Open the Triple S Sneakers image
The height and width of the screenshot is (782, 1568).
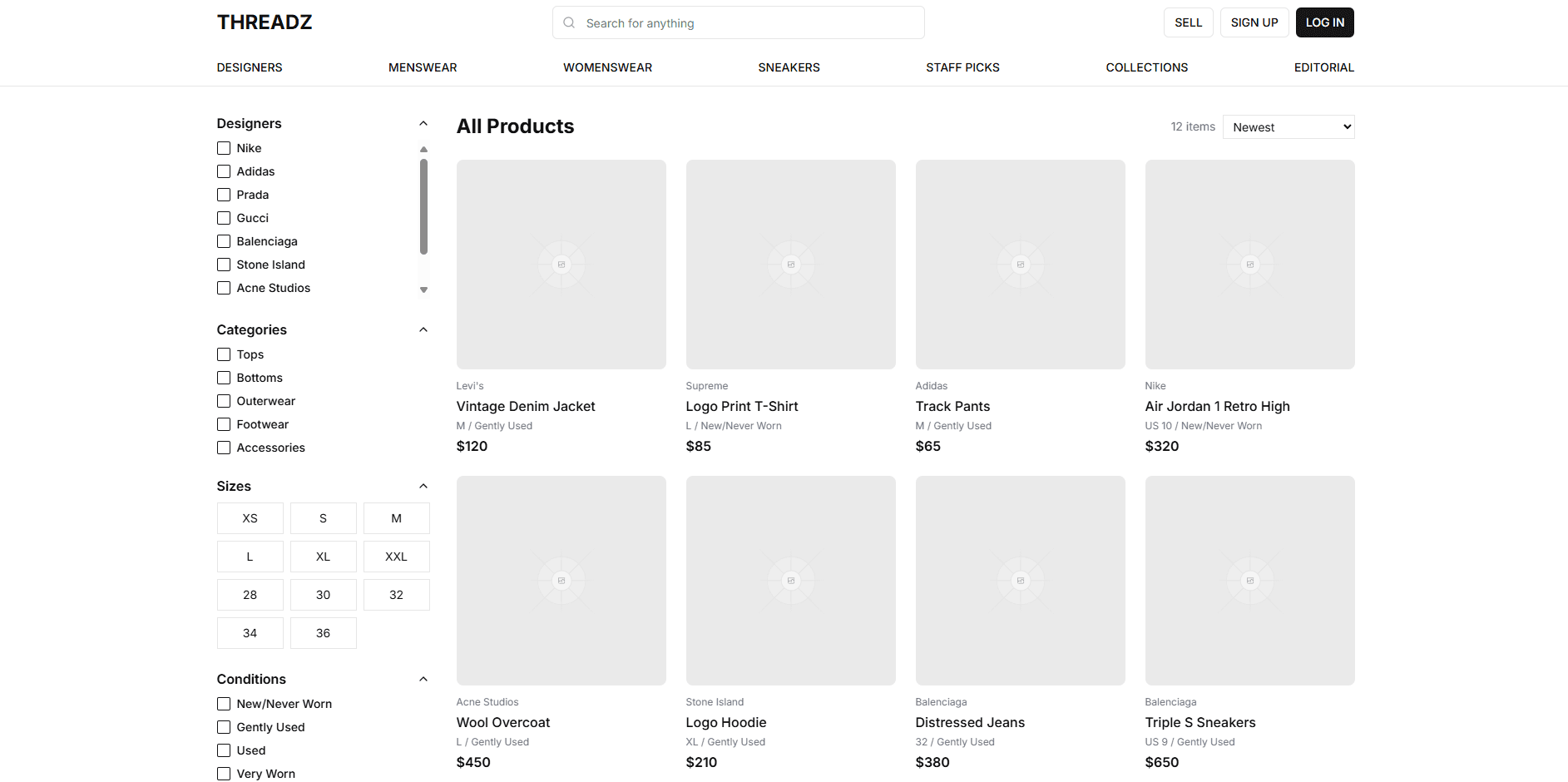[1250, 581]
